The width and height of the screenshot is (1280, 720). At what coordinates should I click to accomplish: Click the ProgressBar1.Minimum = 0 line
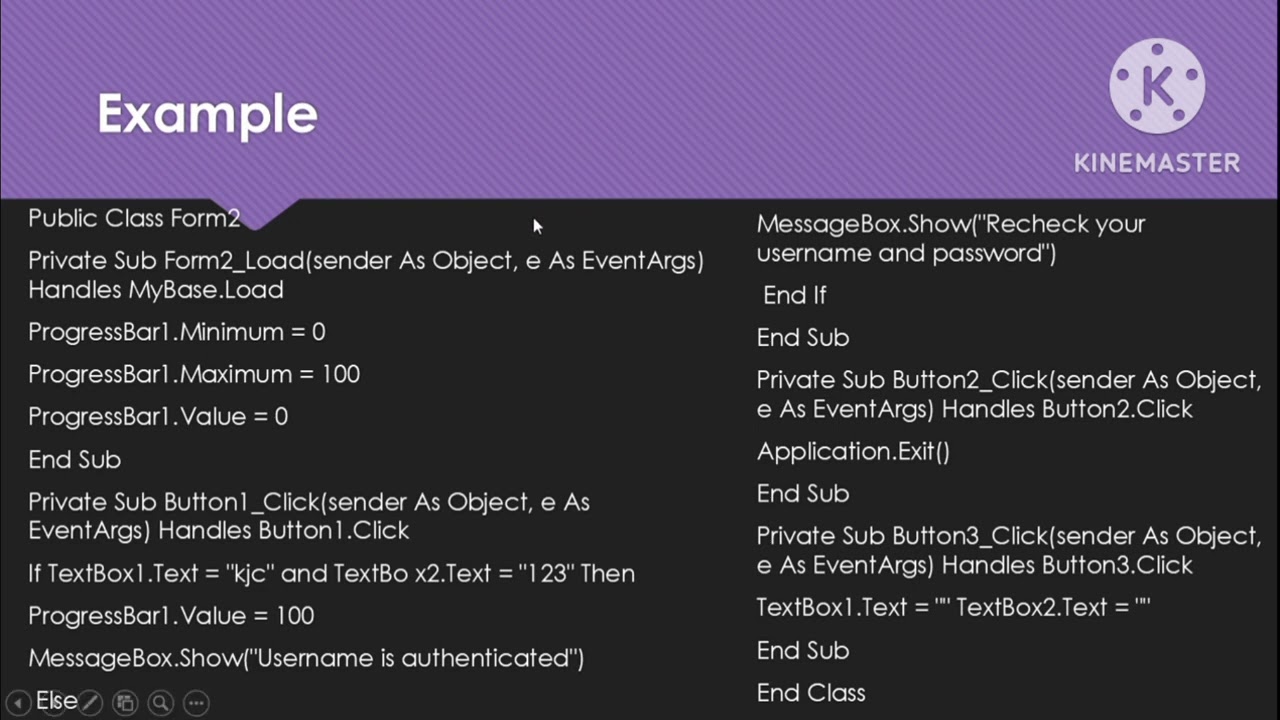pos(176,332)
